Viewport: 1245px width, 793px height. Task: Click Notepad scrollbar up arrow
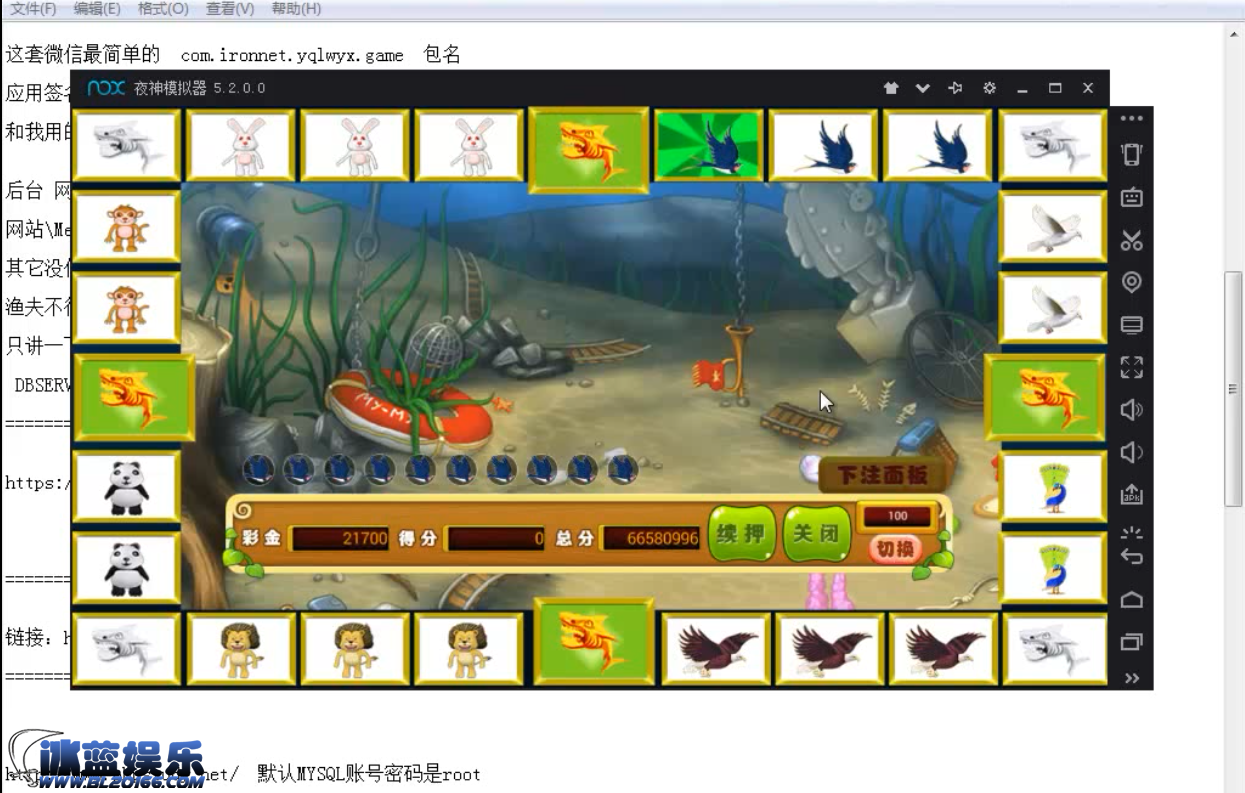(1233, 34)
